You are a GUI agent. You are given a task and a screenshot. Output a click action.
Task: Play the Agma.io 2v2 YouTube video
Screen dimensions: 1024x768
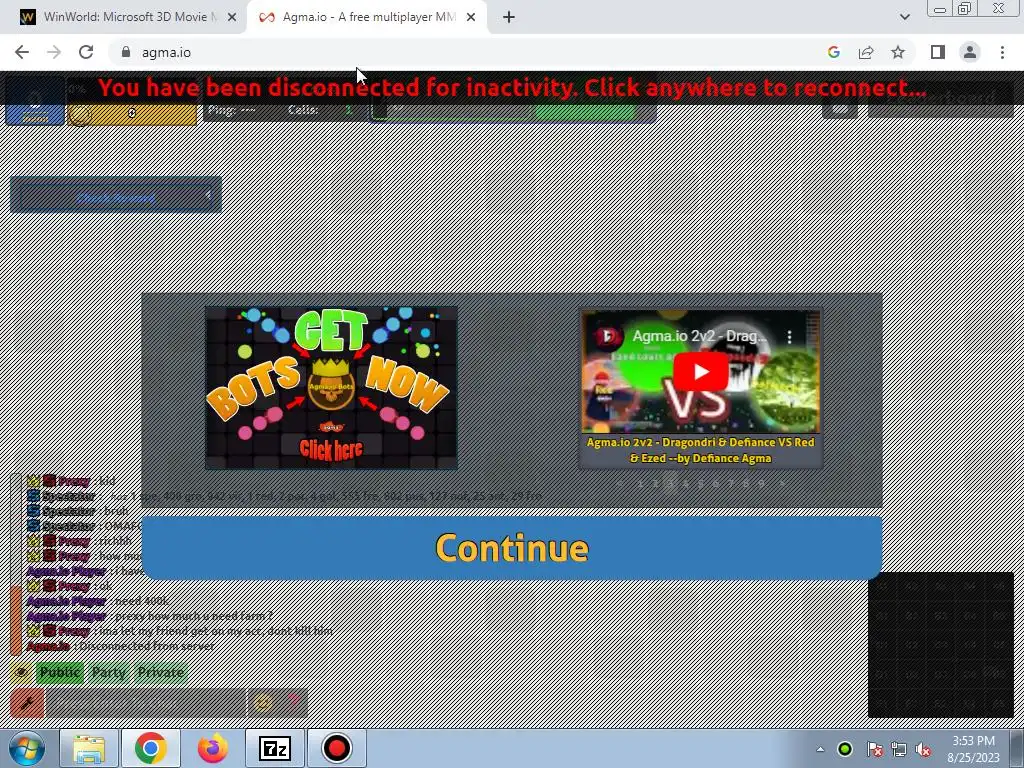pos(701,371)
